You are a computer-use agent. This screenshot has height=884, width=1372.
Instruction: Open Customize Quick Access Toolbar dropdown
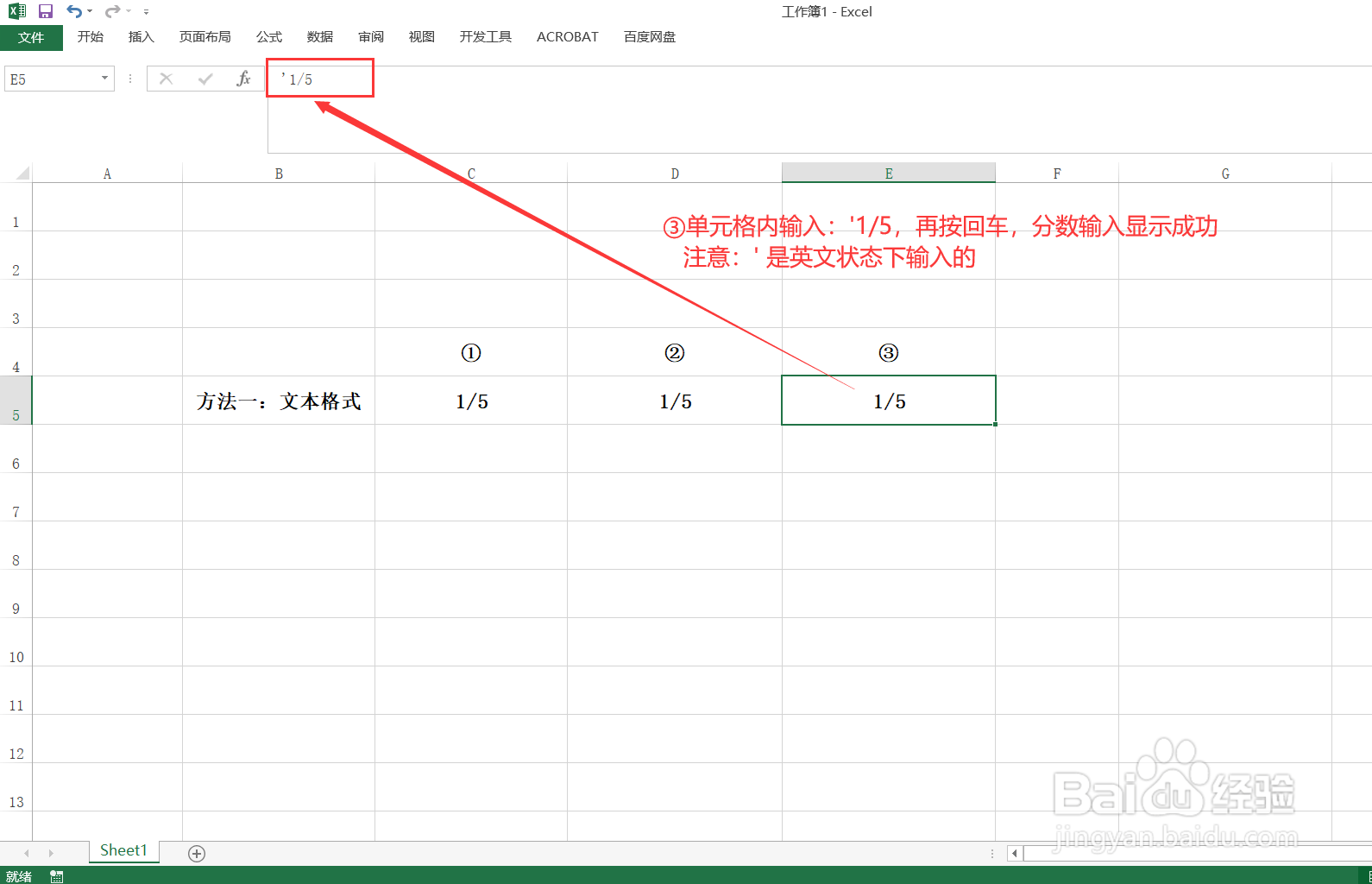(147, 12)
